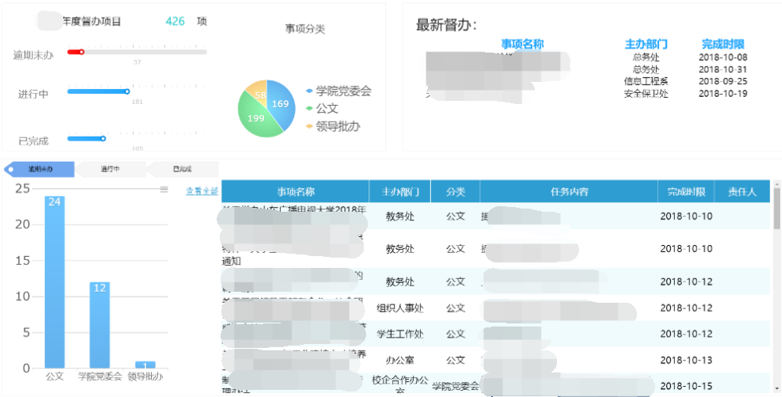This screenshot has width=782, height=397.
Task: Click the 领导批办 axis label under bar chart
Action: [145, 377]
